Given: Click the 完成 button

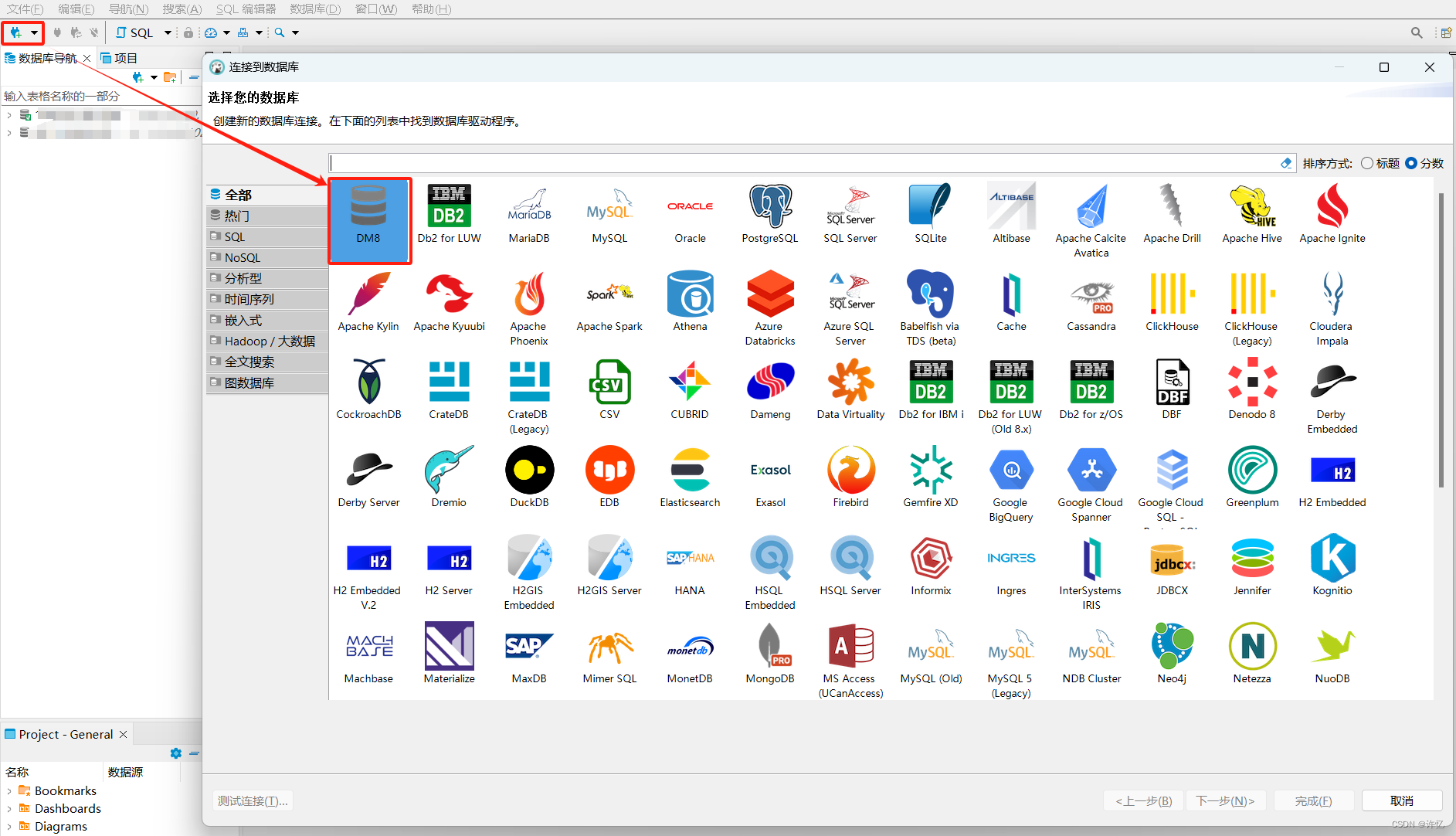Looking at the screenshot, I should point(1314,800).
